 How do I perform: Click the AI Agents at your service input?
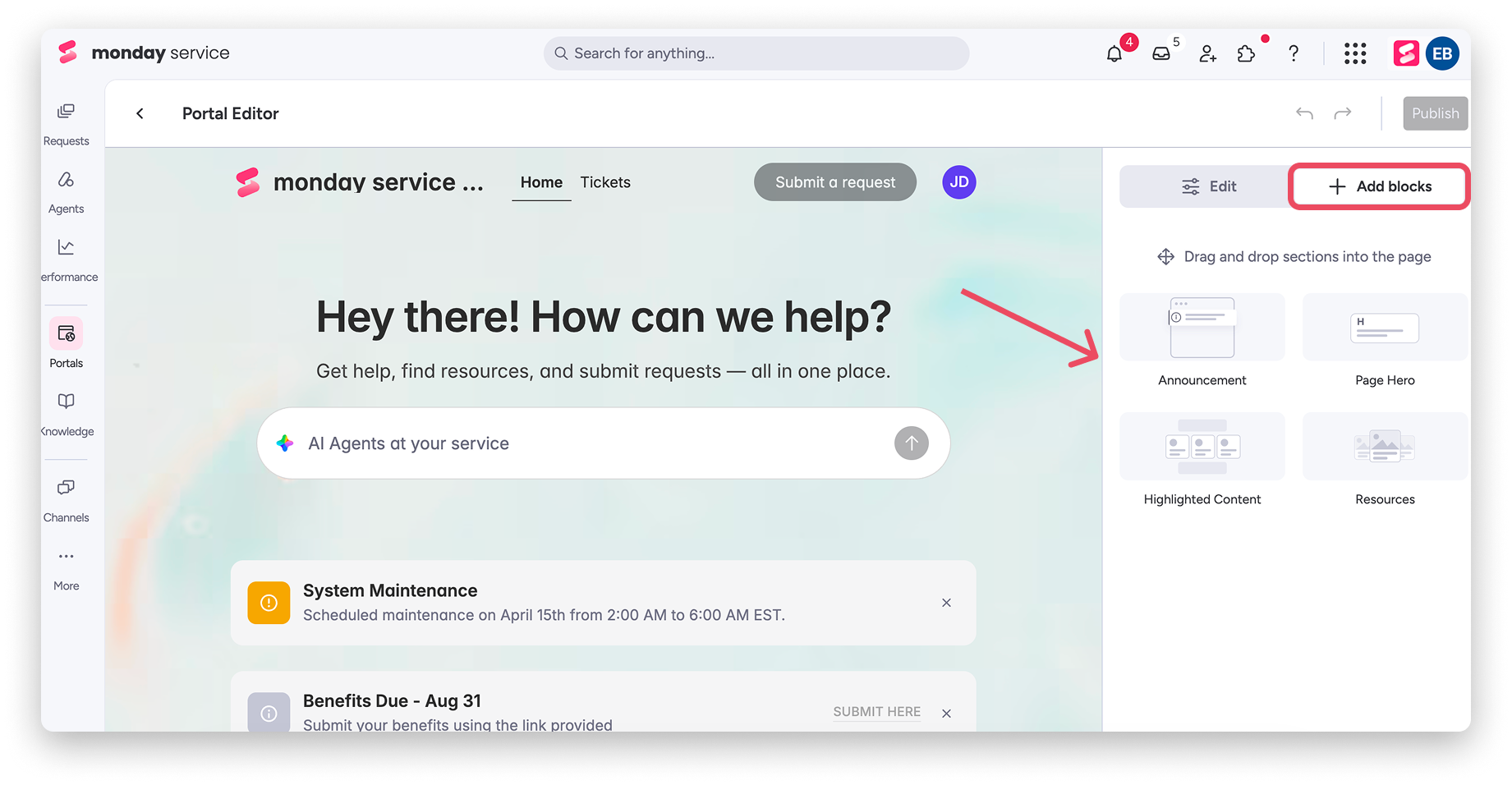(604, 443)
